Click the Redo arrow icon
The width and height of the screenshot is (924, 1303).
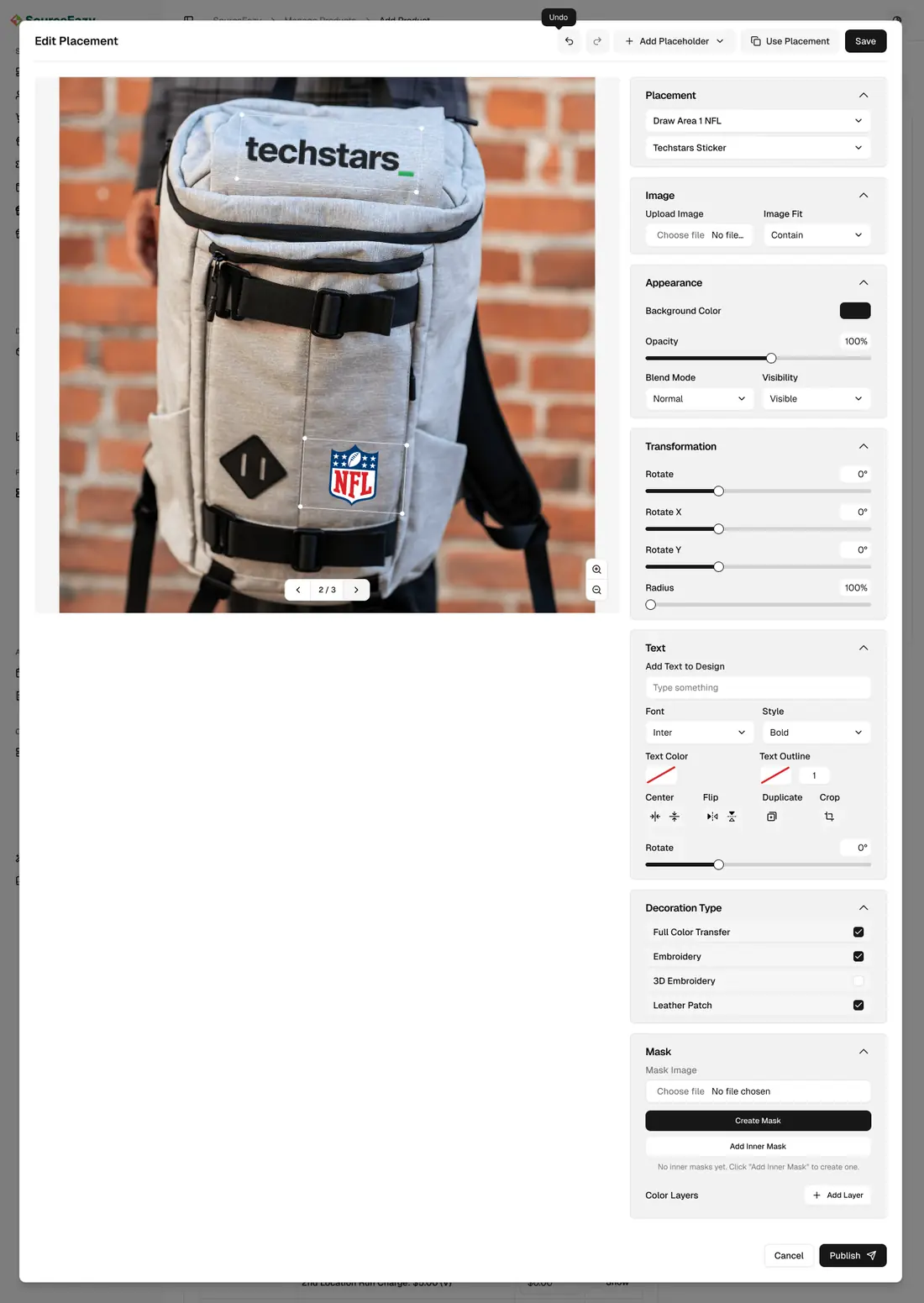click(597, 41)
